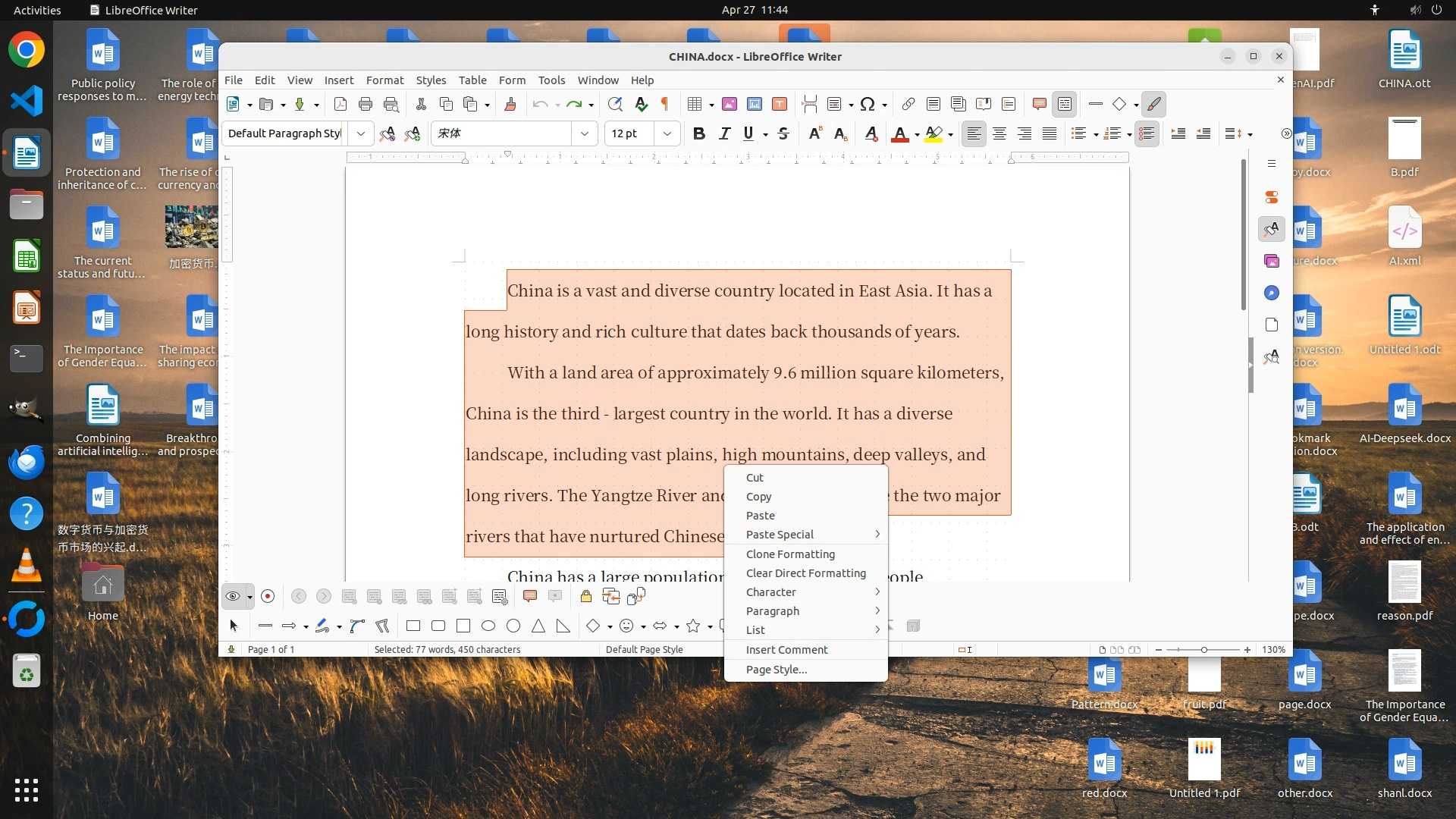Insert special character via Omega icon
Screen dimensions: 1456x819
tap(868, 105)
